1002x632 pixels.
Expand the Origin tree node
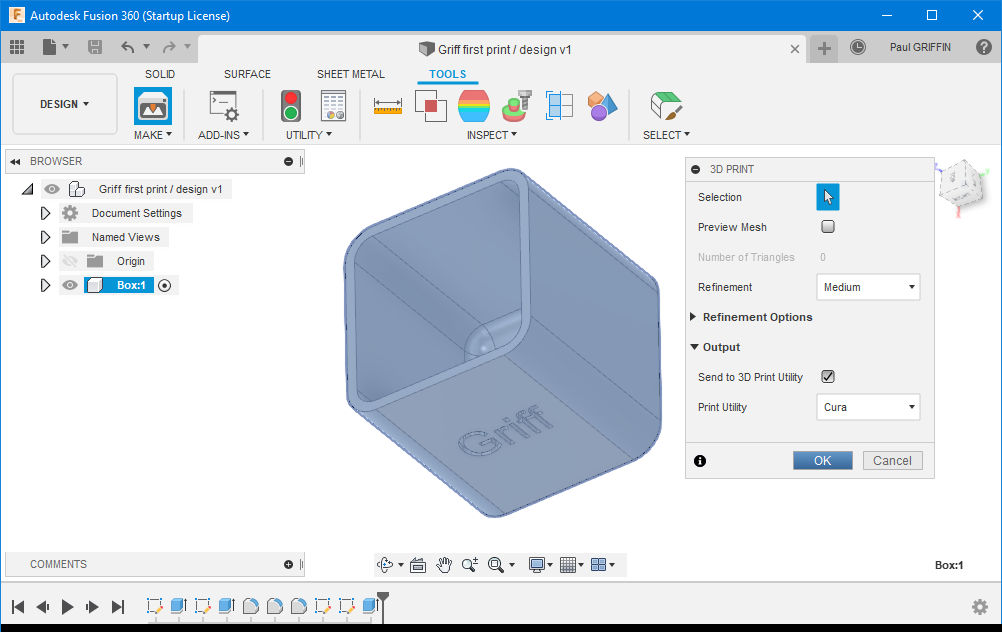pyautogui.click(x=45, y=261)
